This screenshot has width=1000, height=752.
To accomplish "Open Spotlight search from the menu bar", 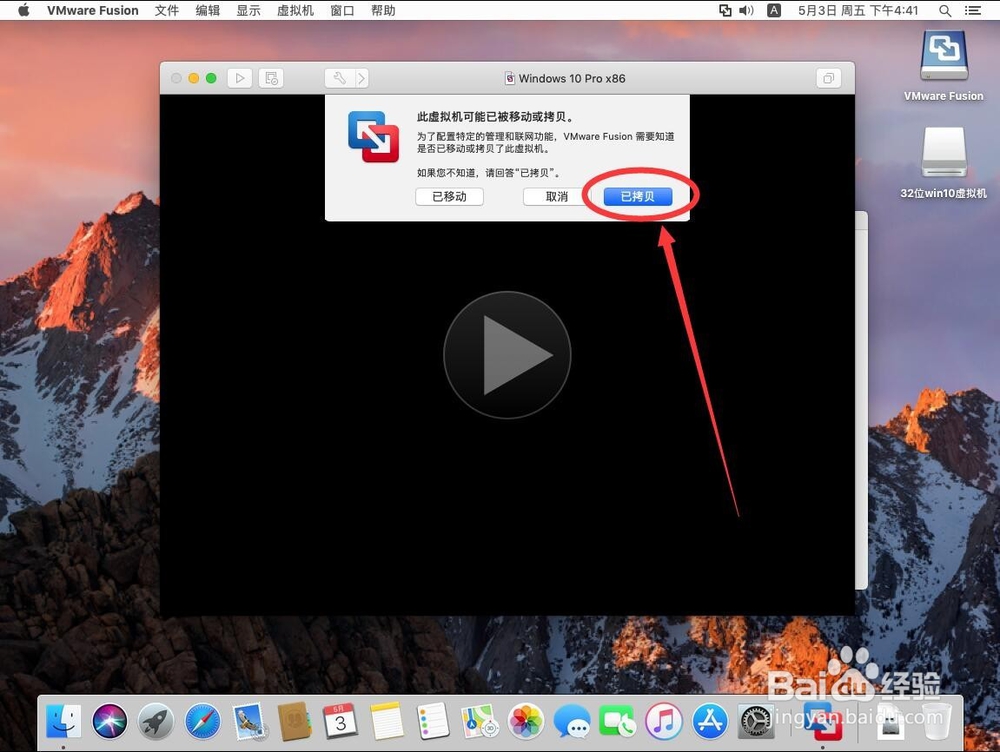I will click(x=945, y=11).
